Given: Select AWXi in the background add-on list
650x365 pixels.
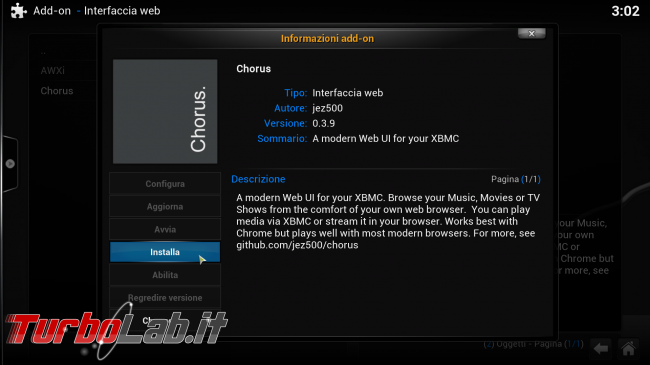Looking at the screenshot, I should (53, 71).
